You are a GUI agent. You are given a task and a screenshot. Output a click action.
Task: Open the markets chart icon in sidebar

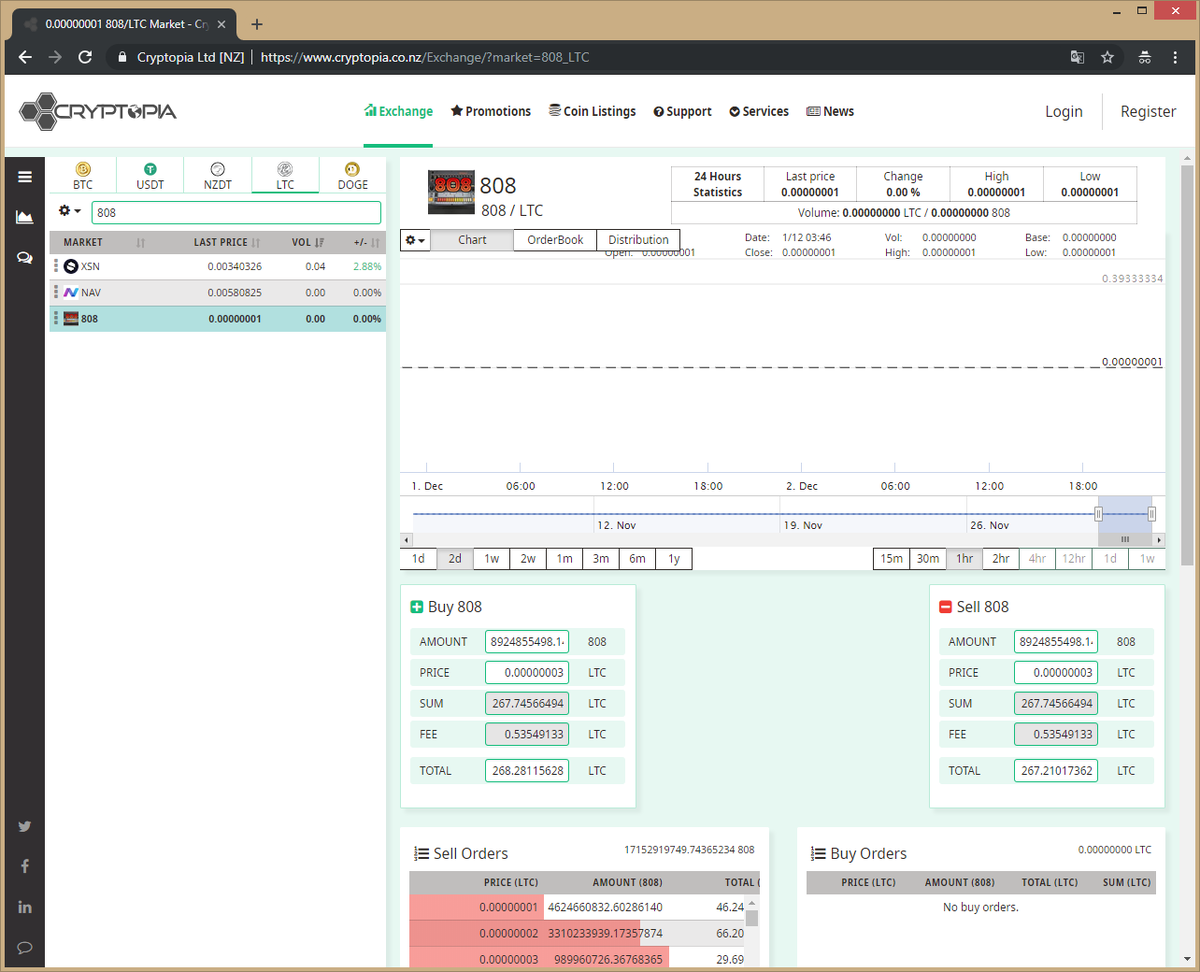point(25,216)
